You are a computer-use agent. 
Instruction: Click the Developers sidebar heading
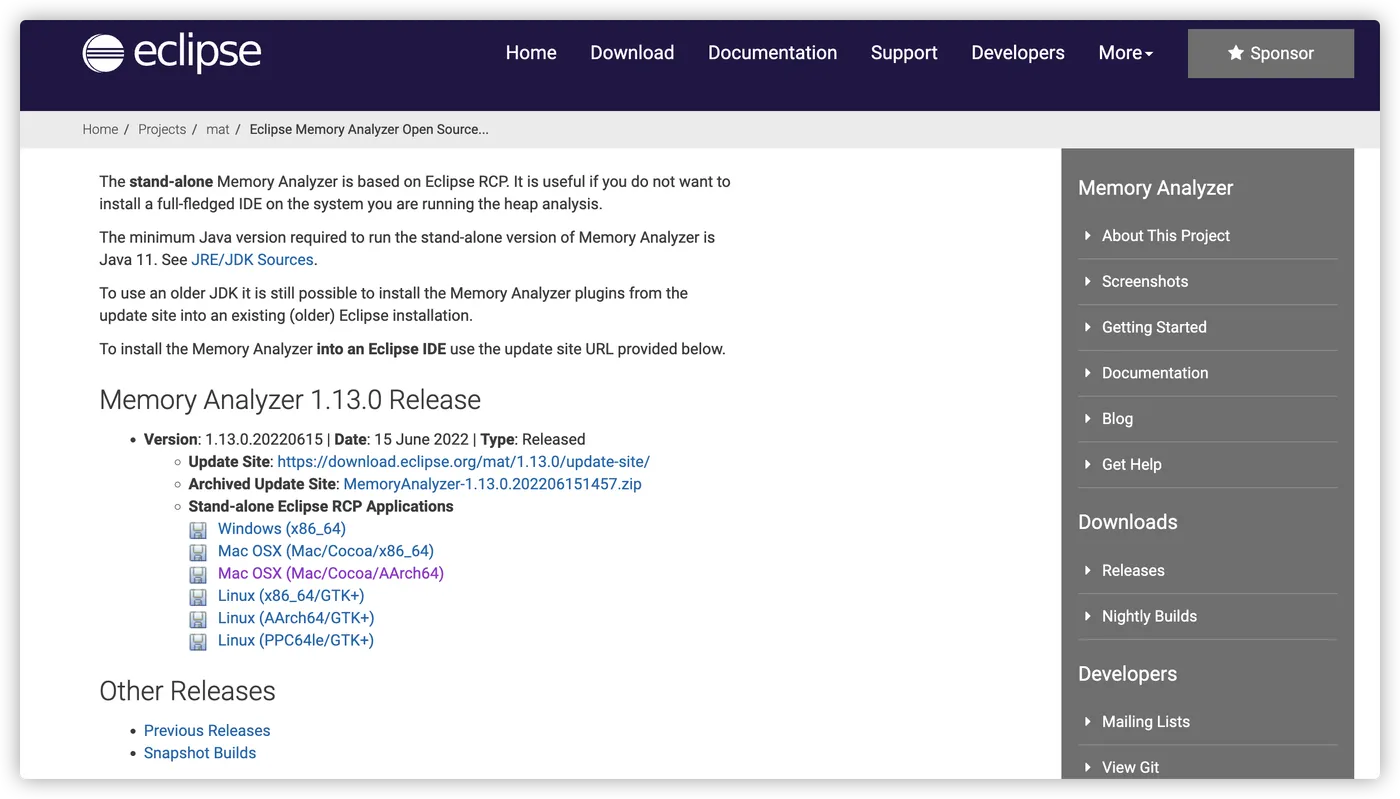tap(1128, 674)
